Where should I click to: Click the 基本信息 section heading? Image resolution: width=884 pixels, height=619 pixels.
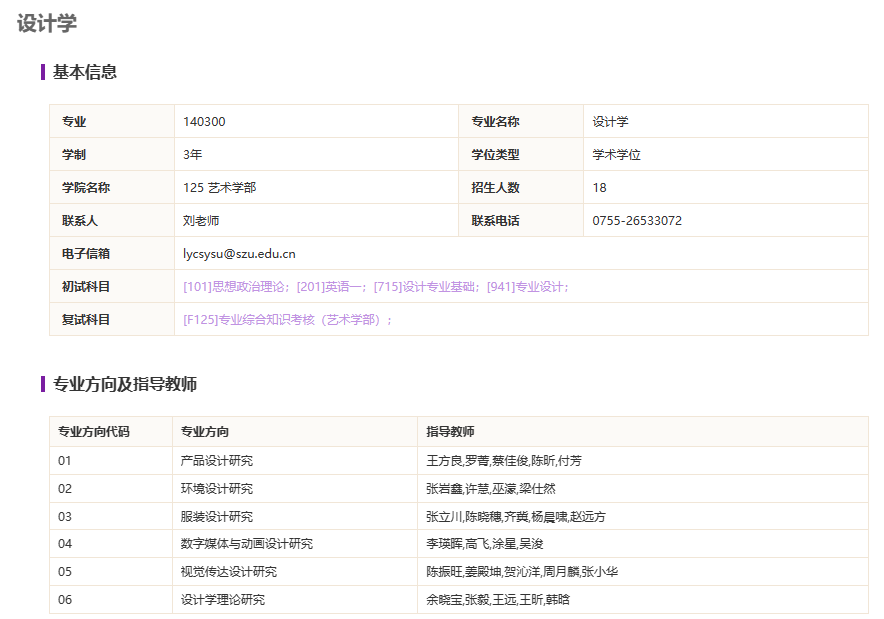pyautogui.click(x=85, y=72)
